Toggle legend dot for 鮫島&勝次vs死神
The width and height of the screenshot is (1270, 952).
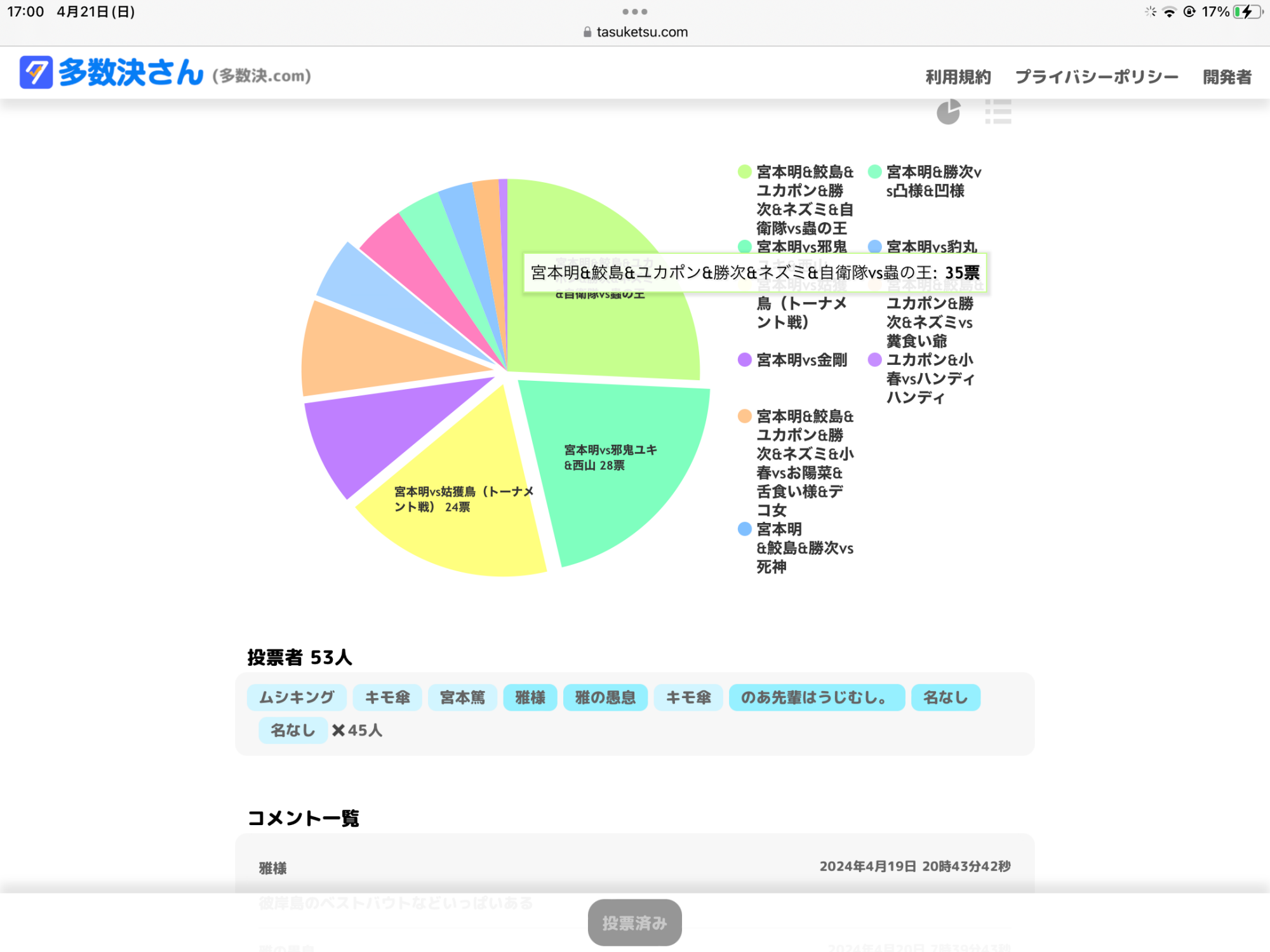745,529
